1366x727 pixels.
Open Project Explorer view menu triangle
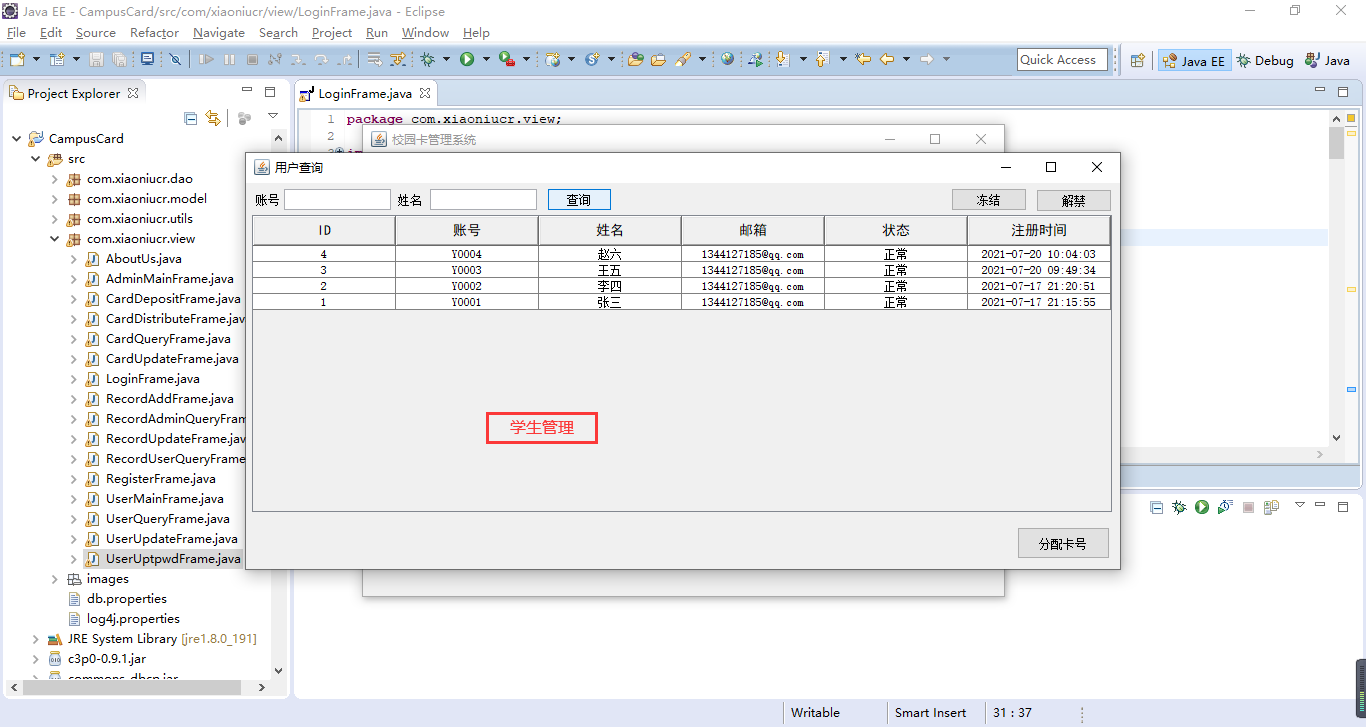[273, 116]
